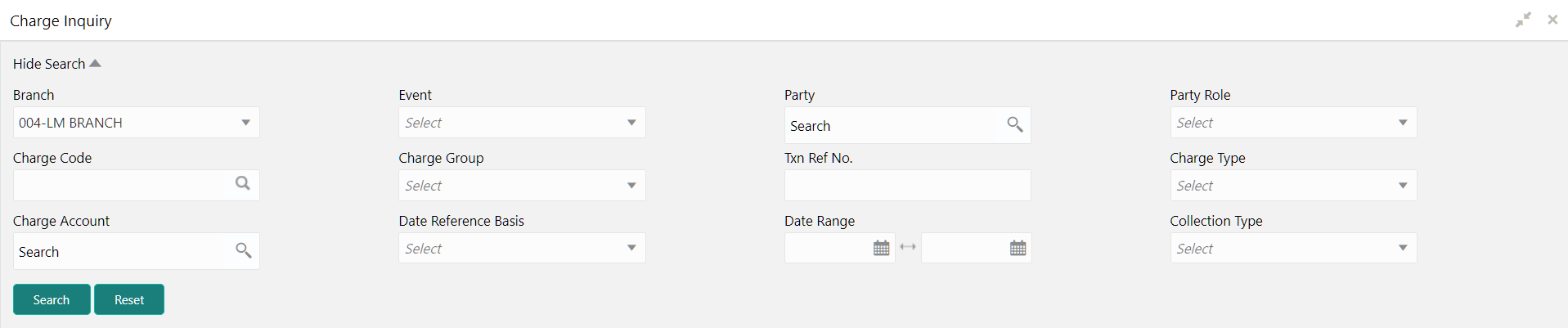Open the Collection Type dropdown

pyautogui.click(x=1293, y=249)
